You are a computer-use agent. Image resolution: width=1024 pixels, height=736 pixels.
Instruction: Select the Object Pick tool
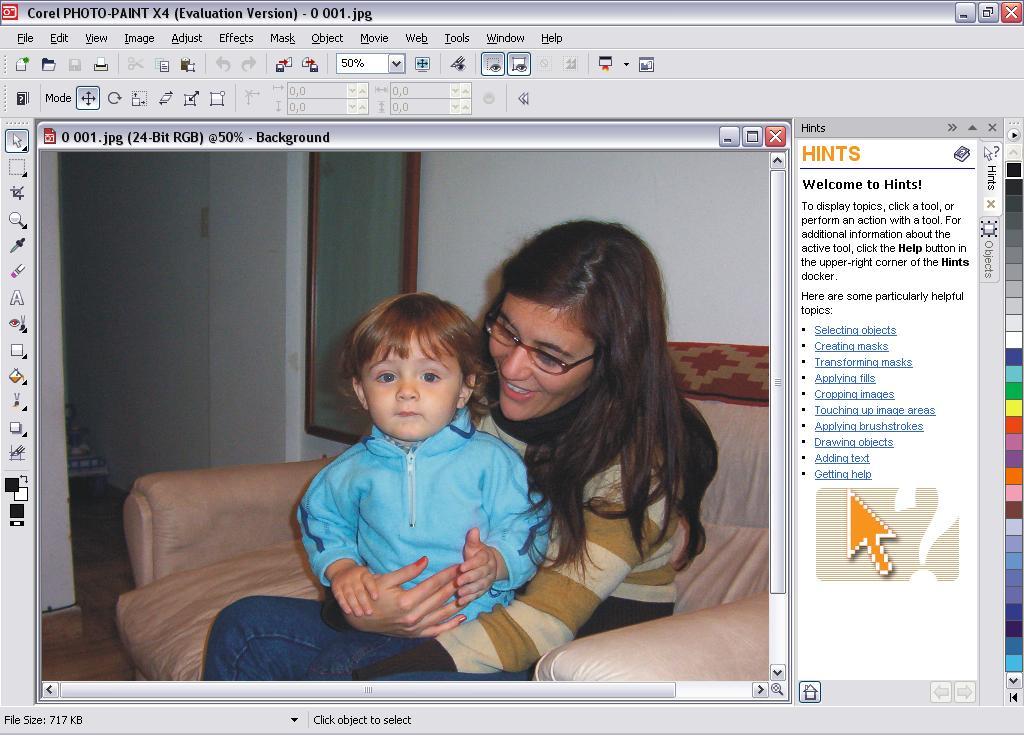[16, 141]
